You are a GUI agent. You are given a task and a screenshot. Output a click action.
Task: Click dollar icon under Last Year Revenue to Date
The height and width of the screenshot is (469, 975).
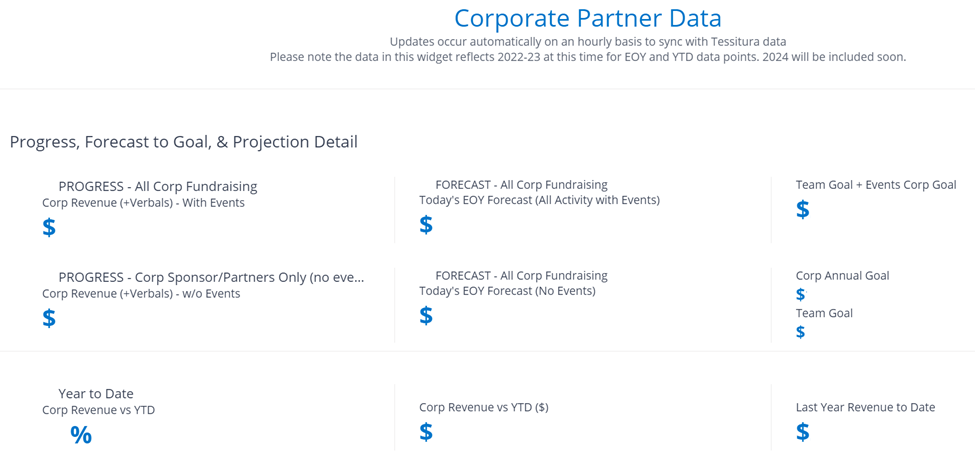(x=803, y=432)
